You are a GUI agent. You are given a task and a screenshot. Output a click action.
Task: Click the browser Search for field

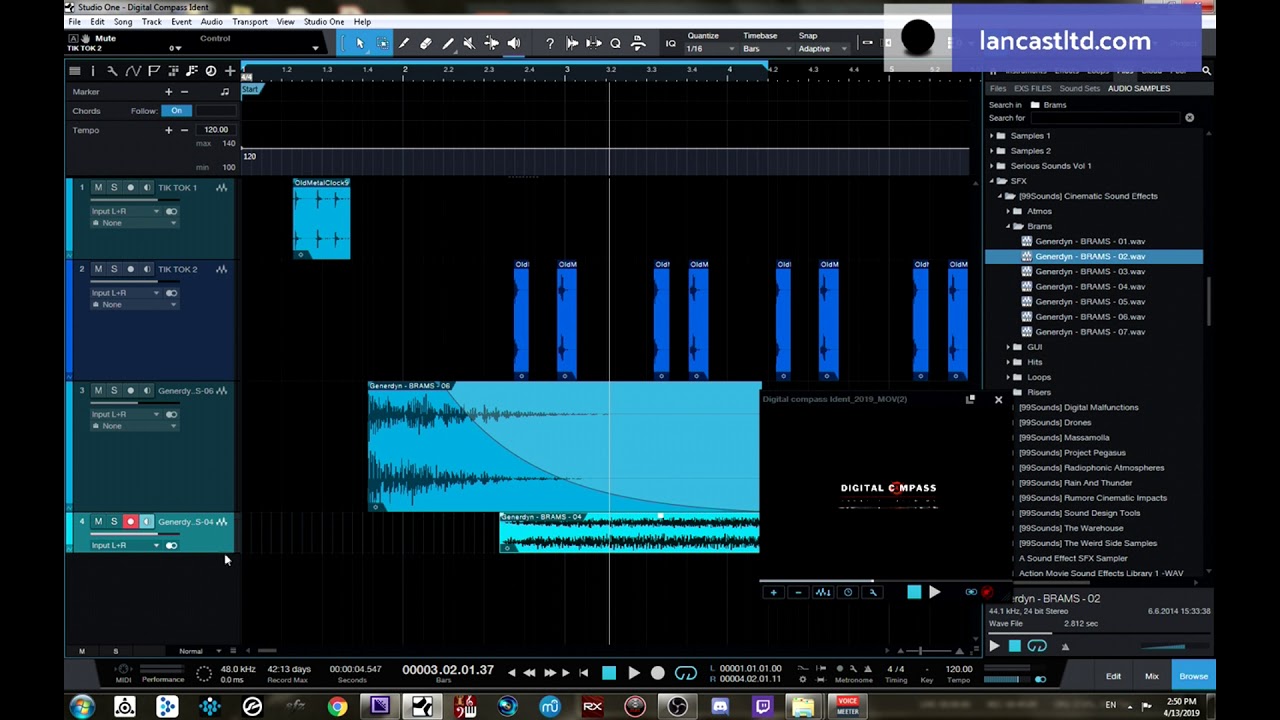coord(1105,118)
